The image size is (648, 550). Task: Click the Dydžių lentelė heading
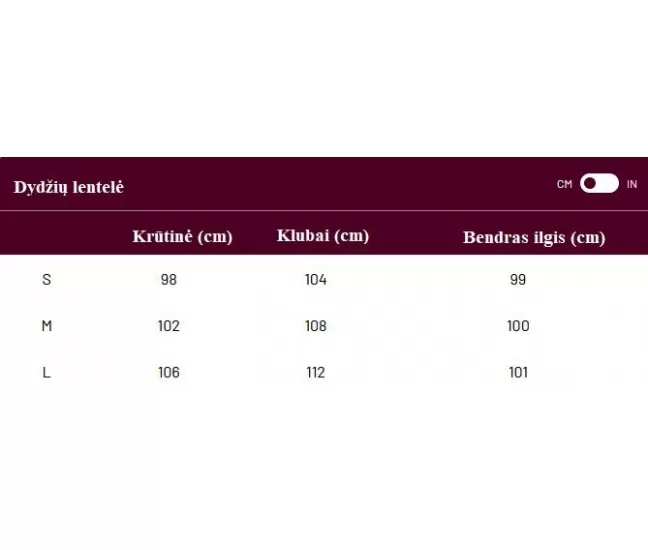pos(69,187)
